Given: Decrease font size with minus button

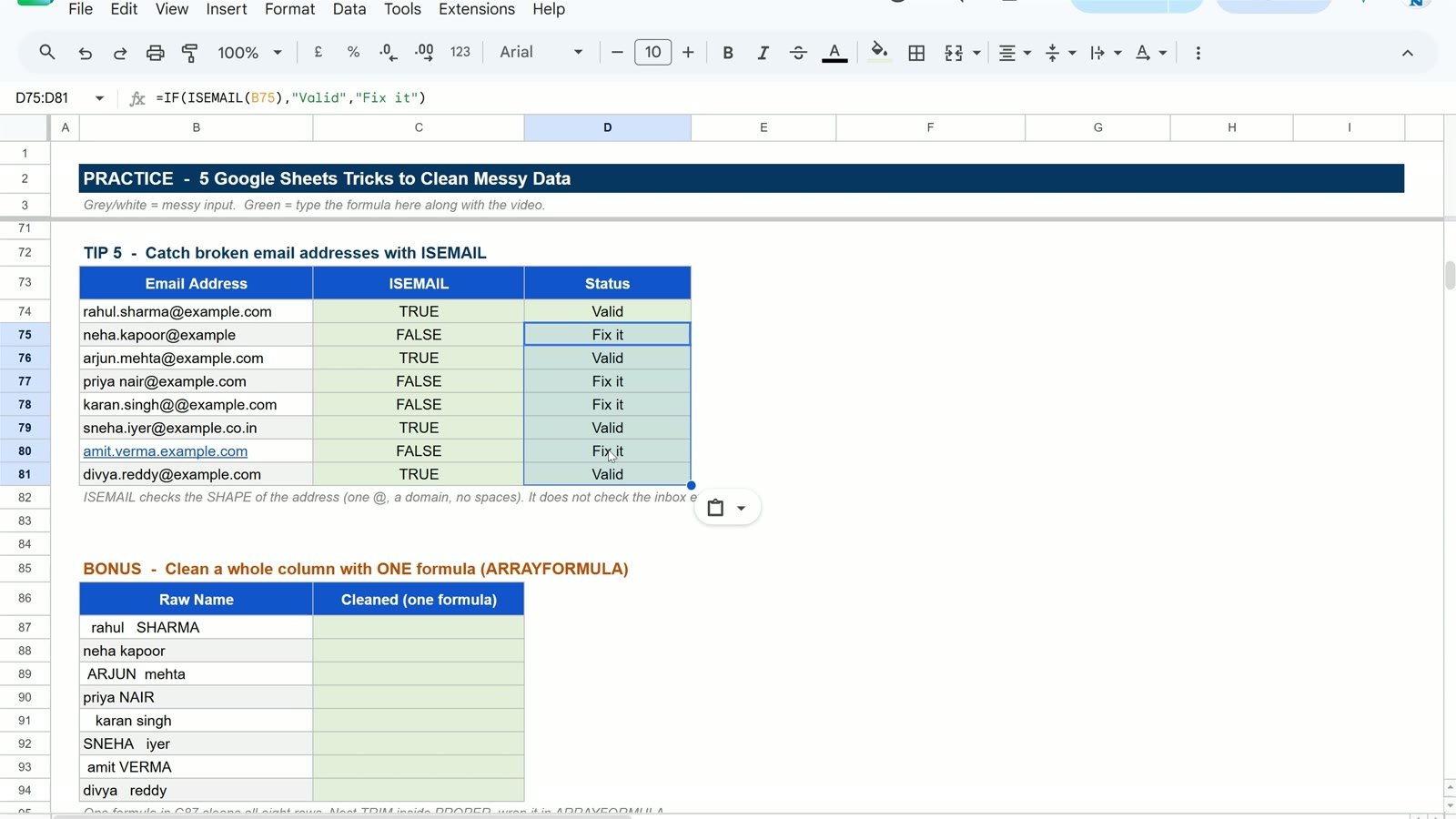Looking at the screenshot, I should coord(617,53).
